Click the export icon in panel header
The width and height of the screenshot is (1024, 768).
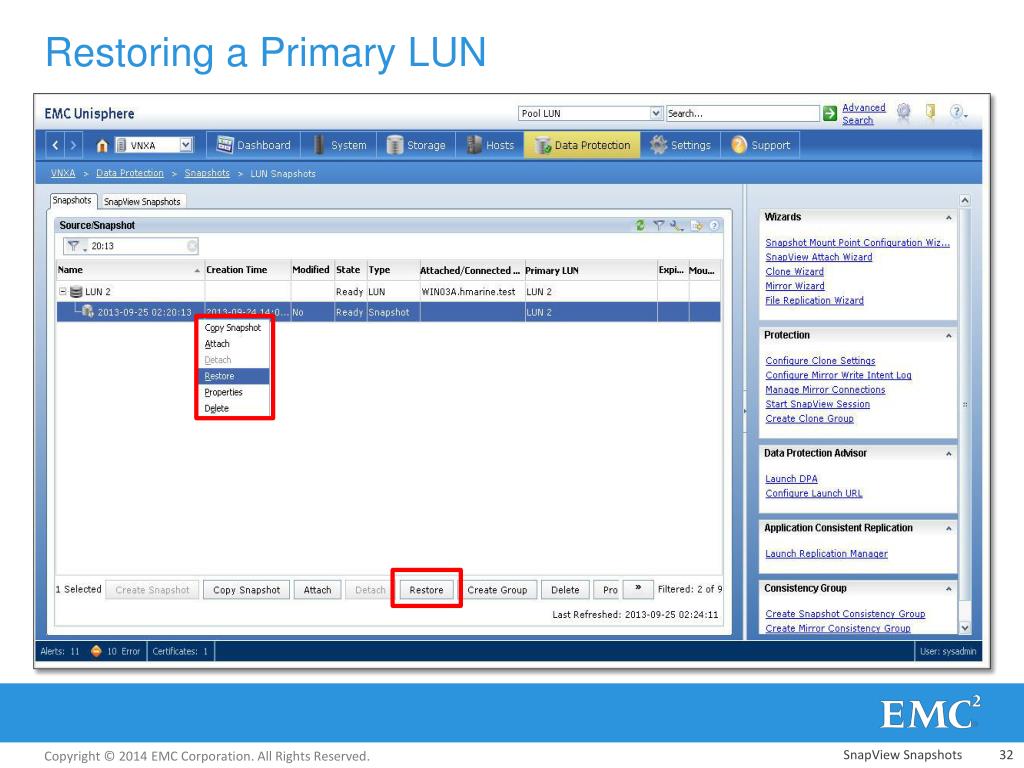tap(696, 225)
